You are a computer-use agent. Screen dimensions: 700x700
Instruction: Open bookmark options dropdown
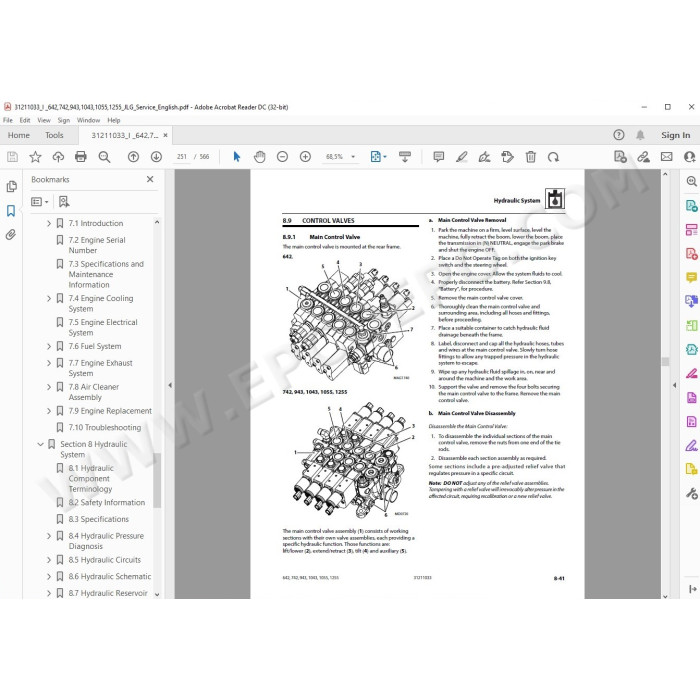coord(40,202)
